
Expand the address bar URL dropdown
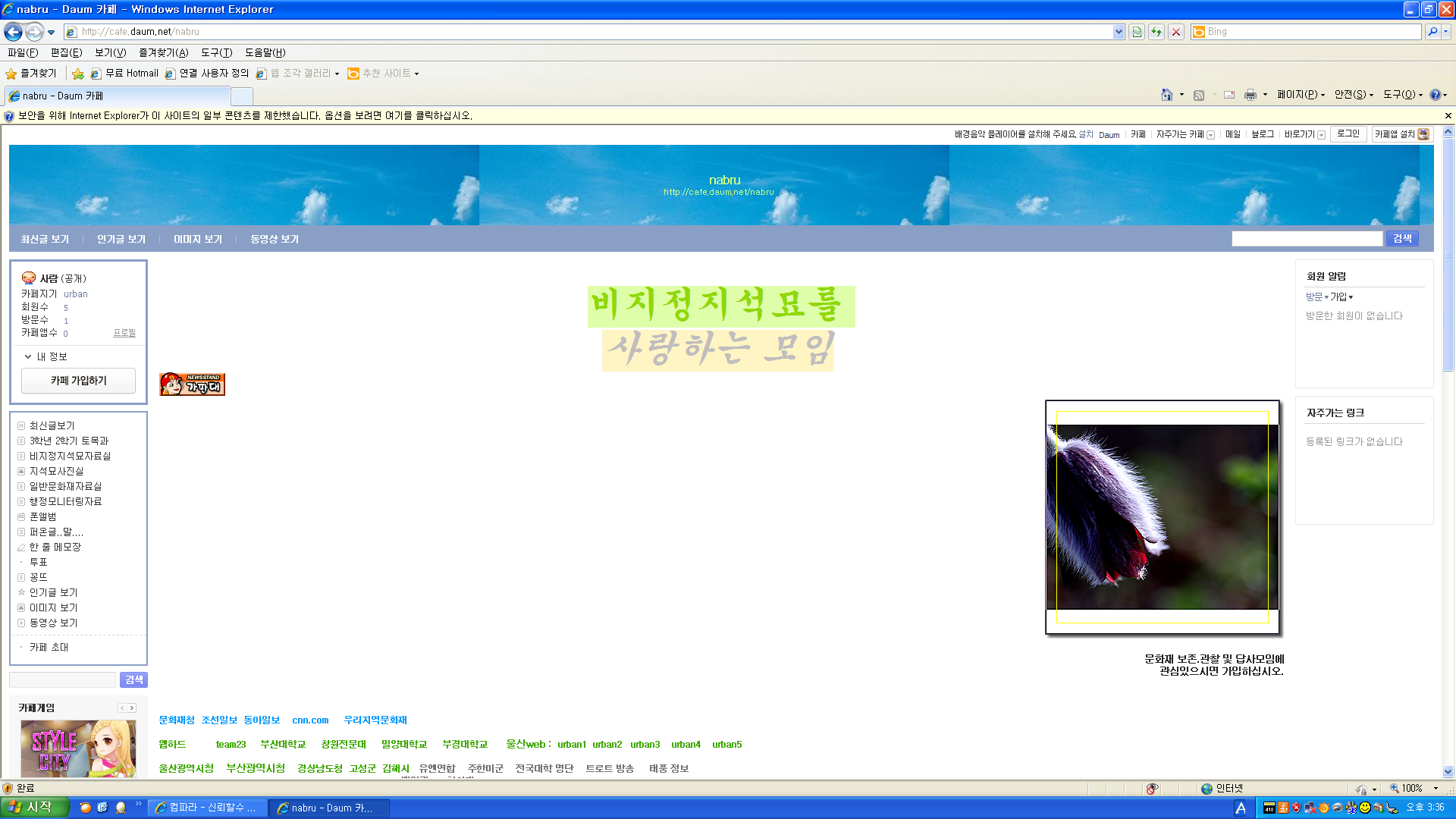1119,32
